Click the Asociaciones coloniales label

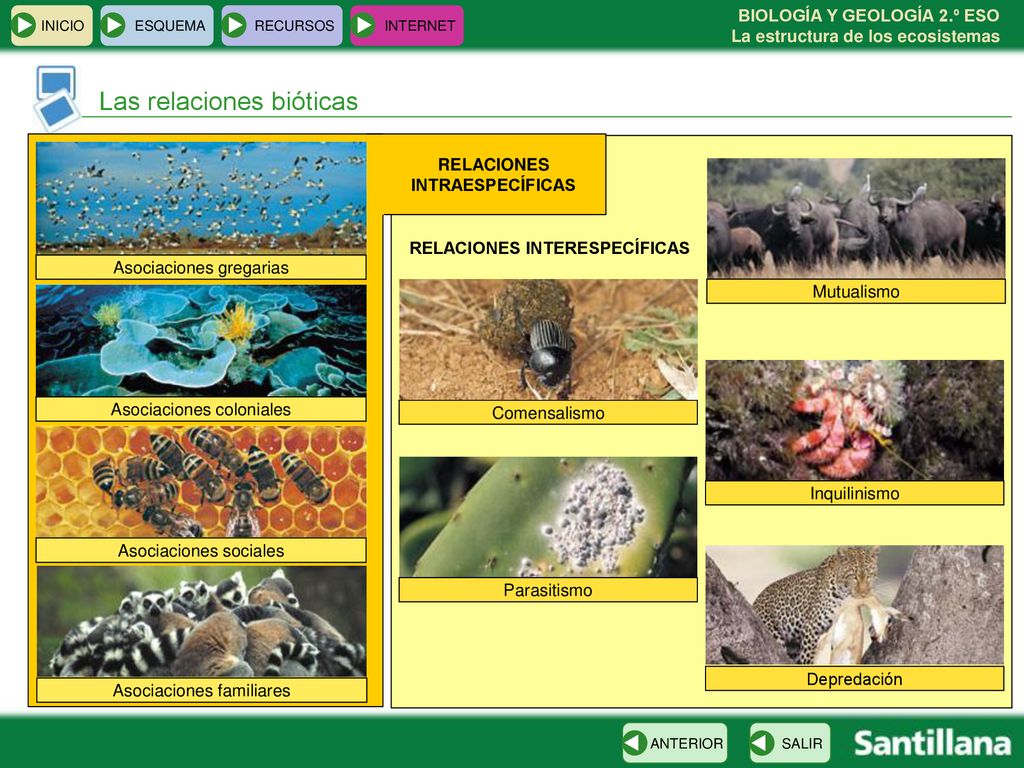[201, 409]
